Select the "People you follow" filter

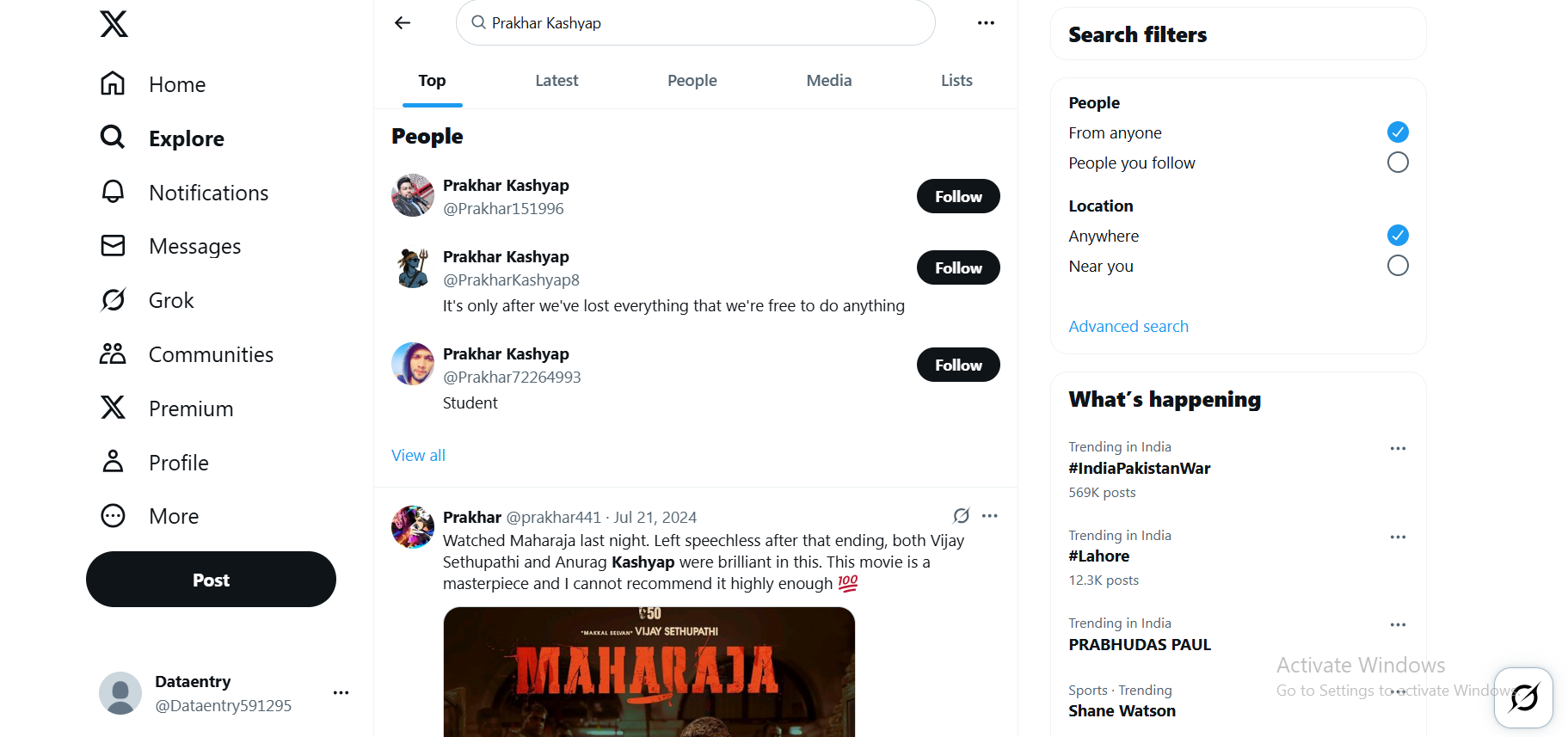click(1398, 163)
